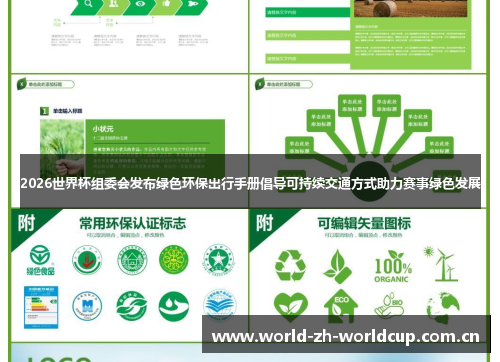Image resolution: width=500 pixels, height=362 pixels.
Task: Open the www.world-zh-worldcup.com.cn link
Action: point(346,336)
